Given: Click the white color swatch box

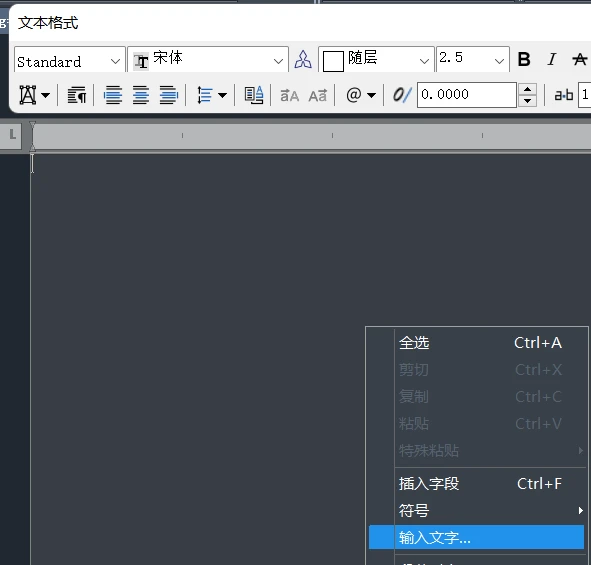Looking at the screenshot, I should [333, 61].
